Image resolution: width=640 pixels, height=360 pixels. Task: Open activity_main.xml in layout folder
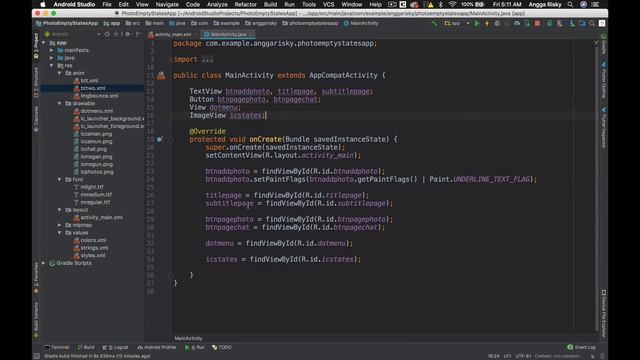(101, 218)
